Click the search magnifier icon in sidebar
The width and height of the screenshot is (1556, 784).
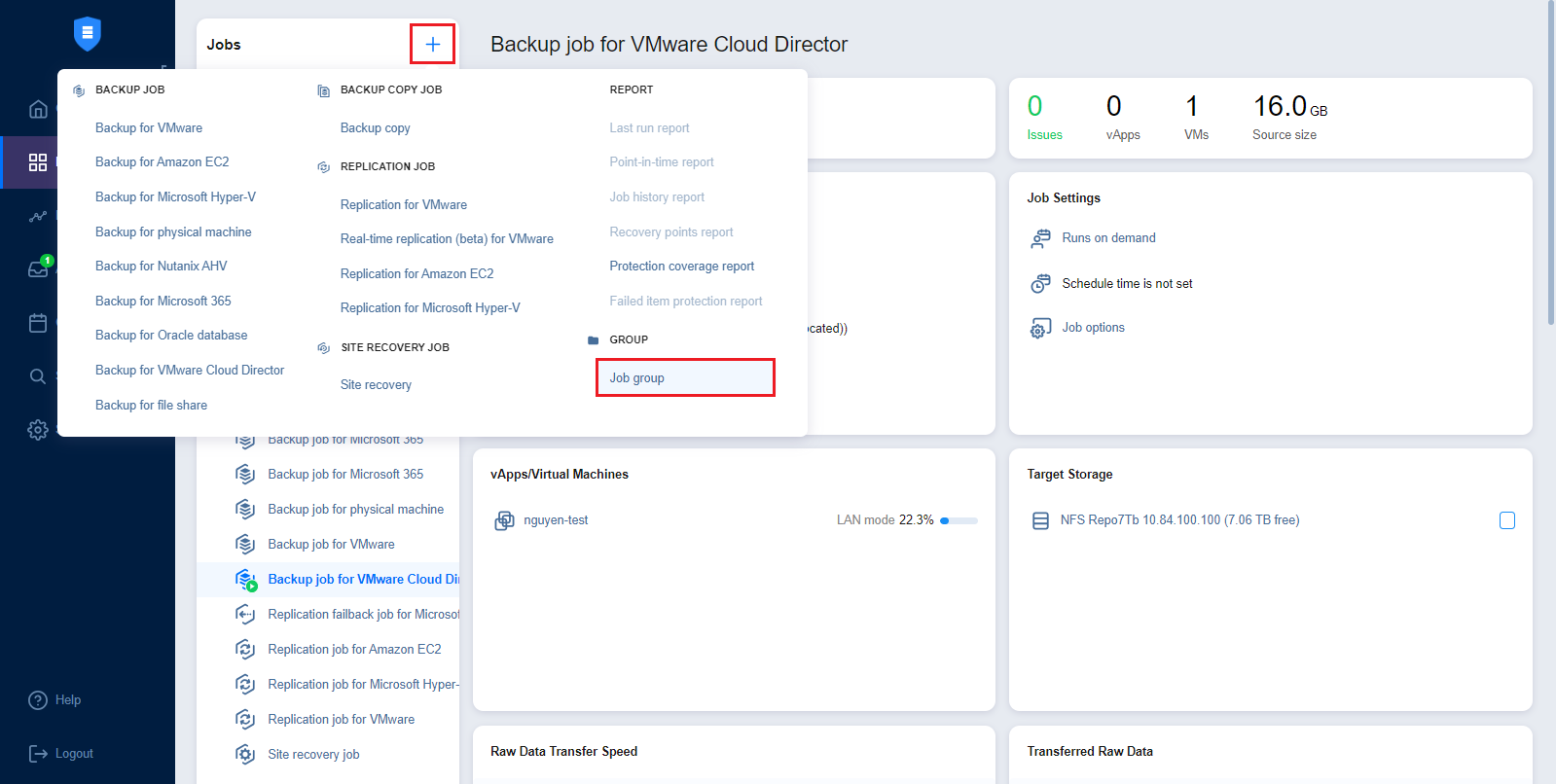point(38,376)
